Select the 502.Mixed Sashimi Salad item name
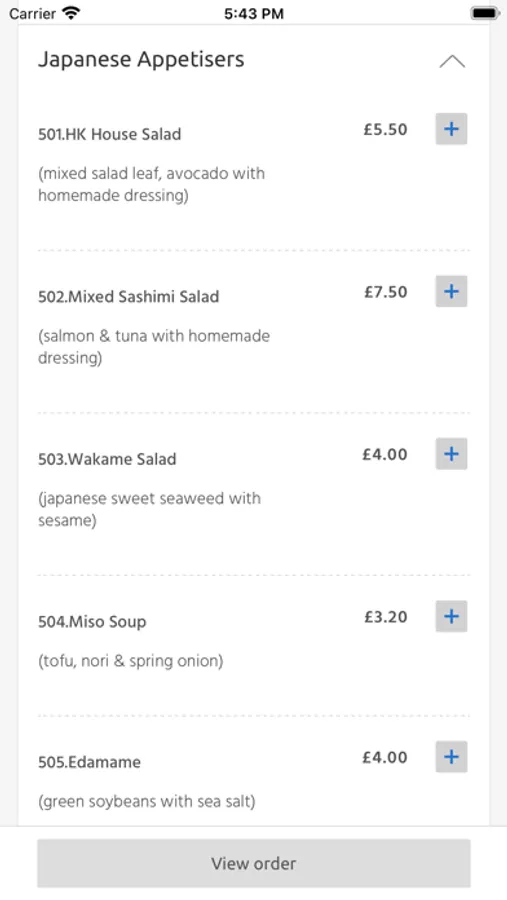This screenshot has height=900, width=507. click(129, 297)
